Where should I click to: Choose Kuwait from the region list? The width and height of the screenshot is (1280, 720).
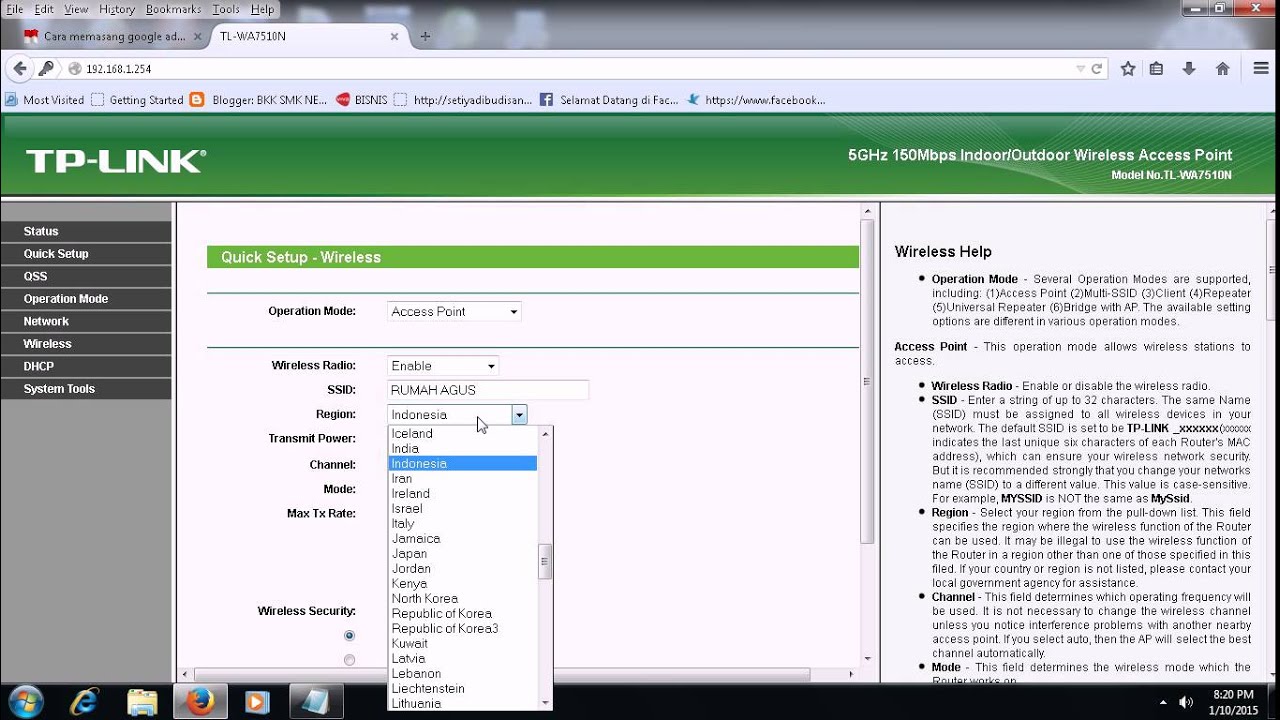pyautogui.click(x=463, y=644)
